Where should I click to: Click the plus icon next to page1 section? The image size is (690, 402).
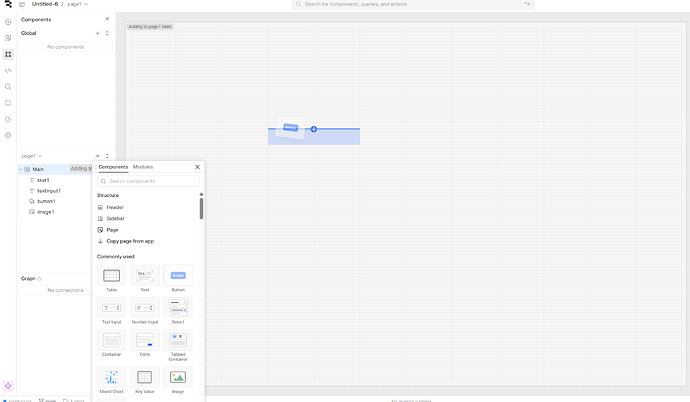pos(98,156)
